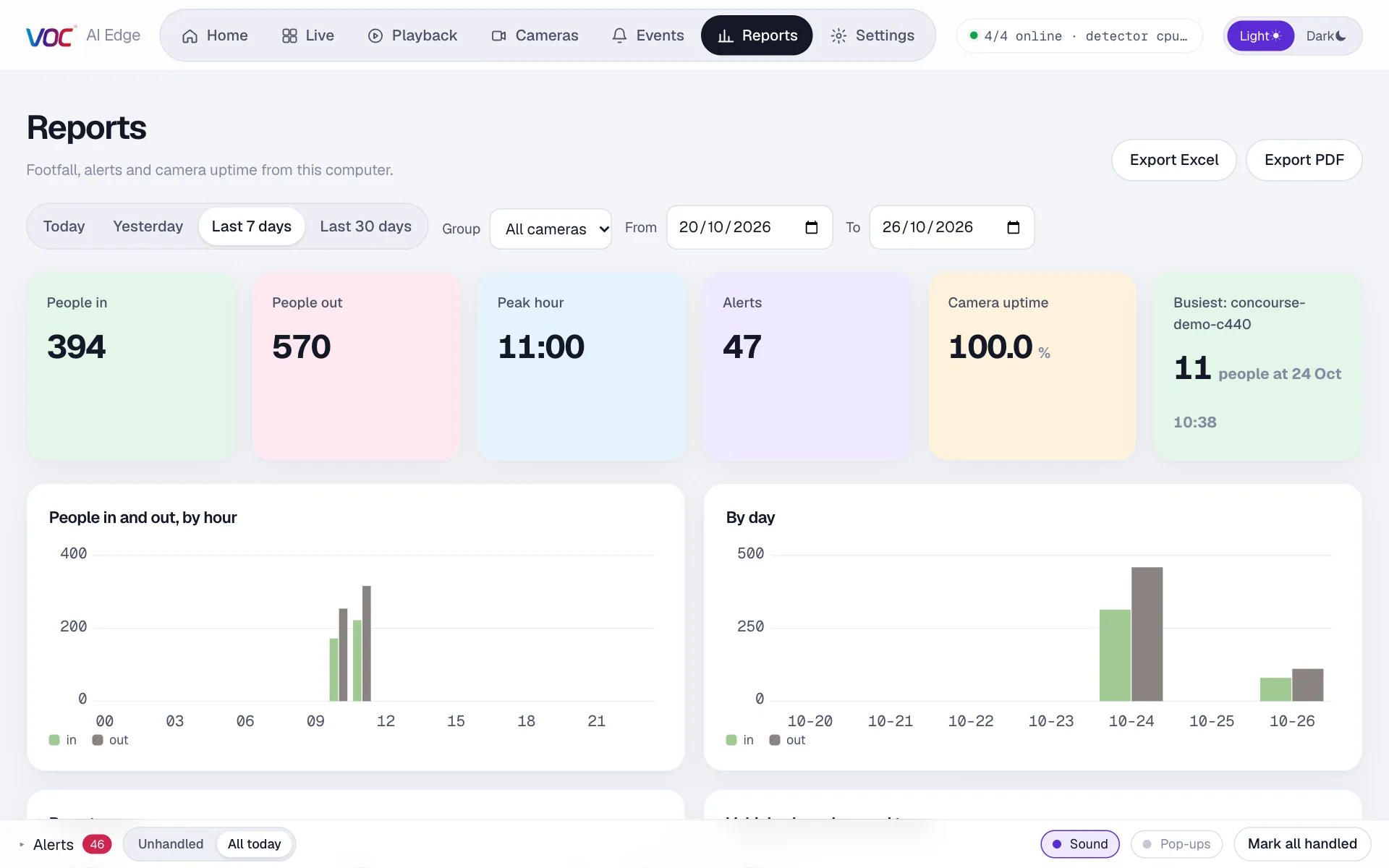Switch to Light theme

[x=1260, y=36]
